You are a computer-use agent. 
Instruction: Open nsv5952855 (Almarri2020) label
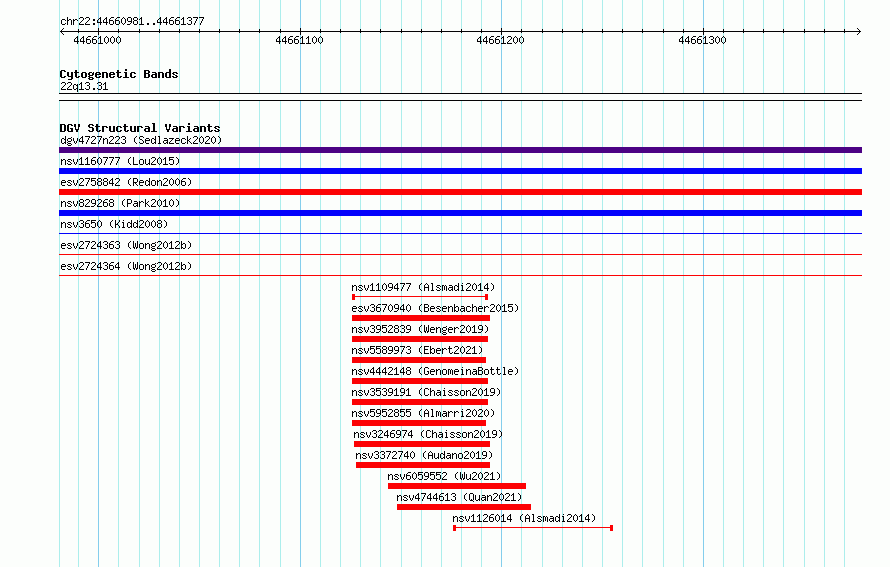tap(423, 413)
